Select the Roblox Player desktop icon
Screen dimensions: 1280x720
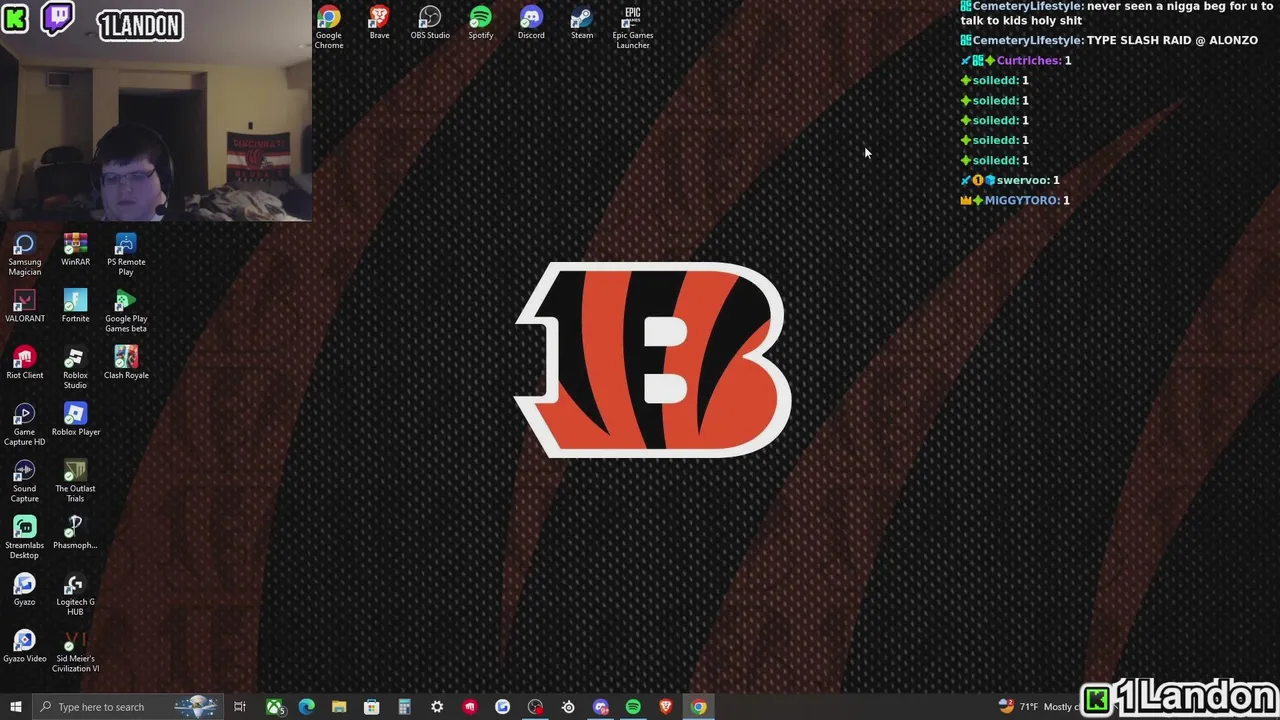75,420
